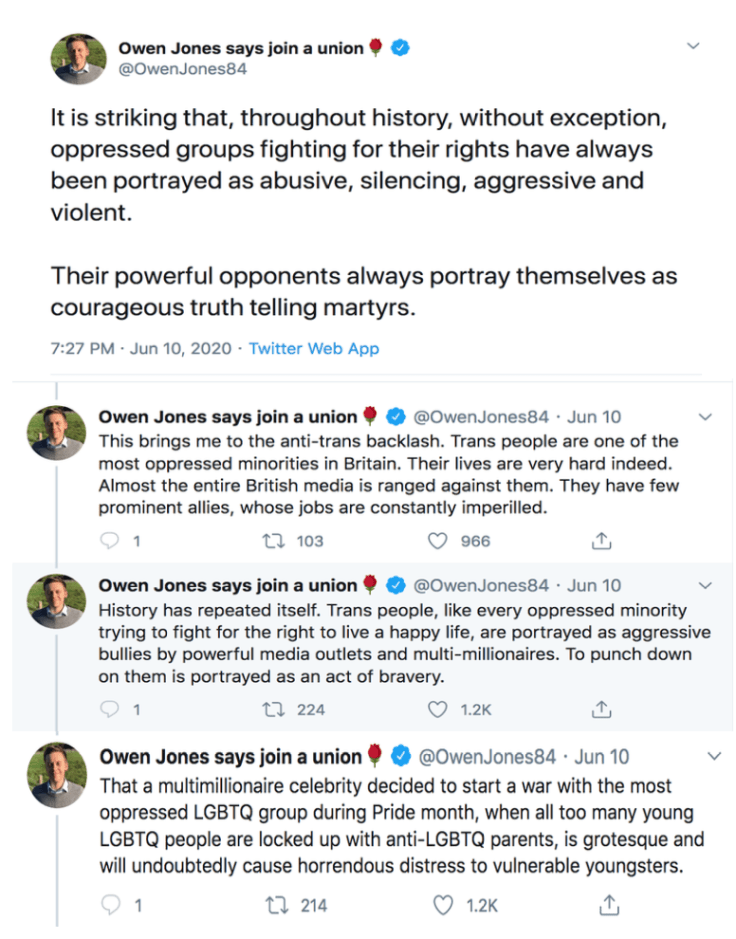Reply to the 'History has repeated itself' tweet
Viewport: 736px width, 939px height.
111,709
